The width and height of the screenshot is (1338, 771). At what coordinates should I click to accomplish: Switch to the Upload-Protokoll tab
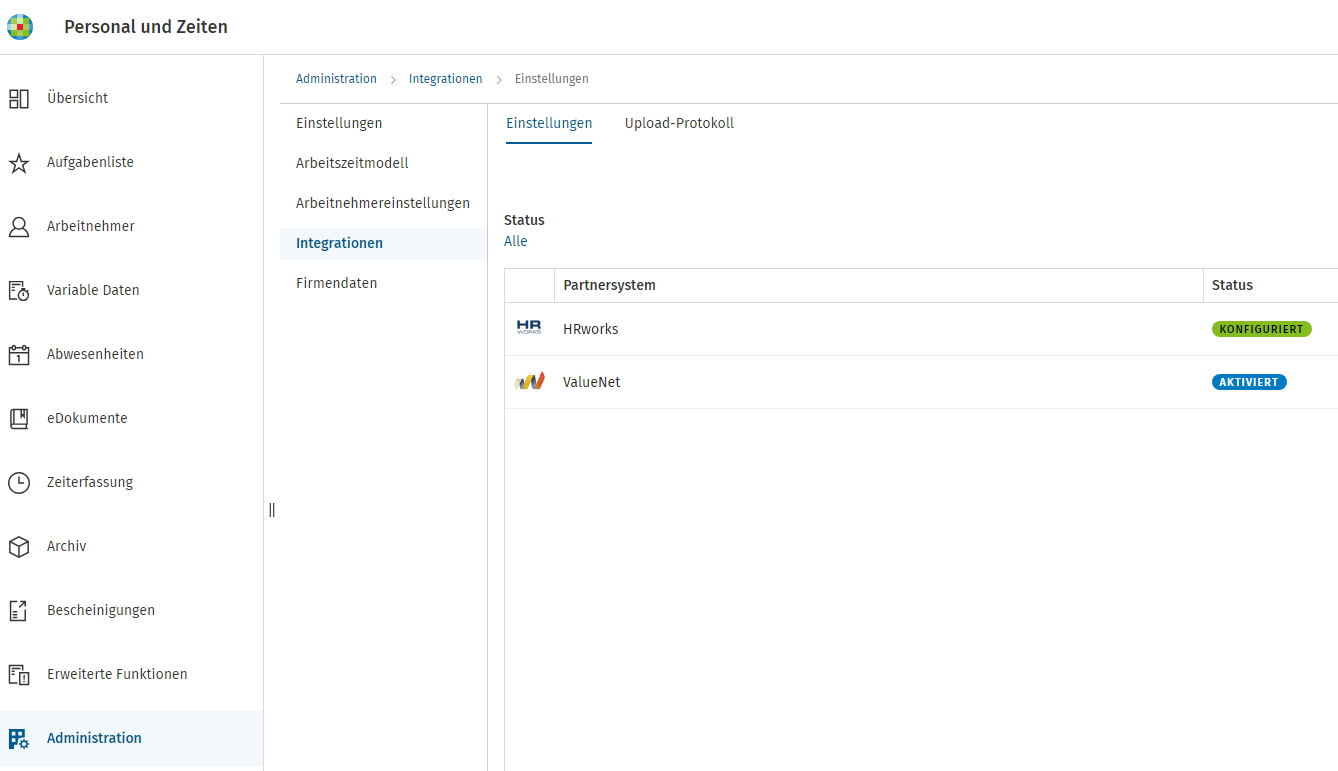coord(679,123)
